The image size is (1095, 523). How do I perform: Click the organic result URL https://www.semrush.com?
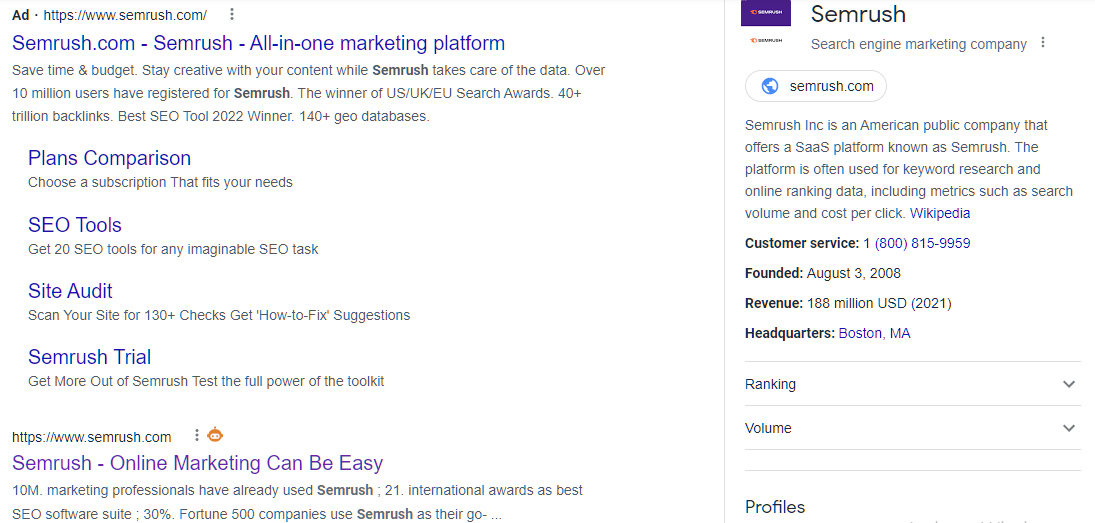click(91, 437)
